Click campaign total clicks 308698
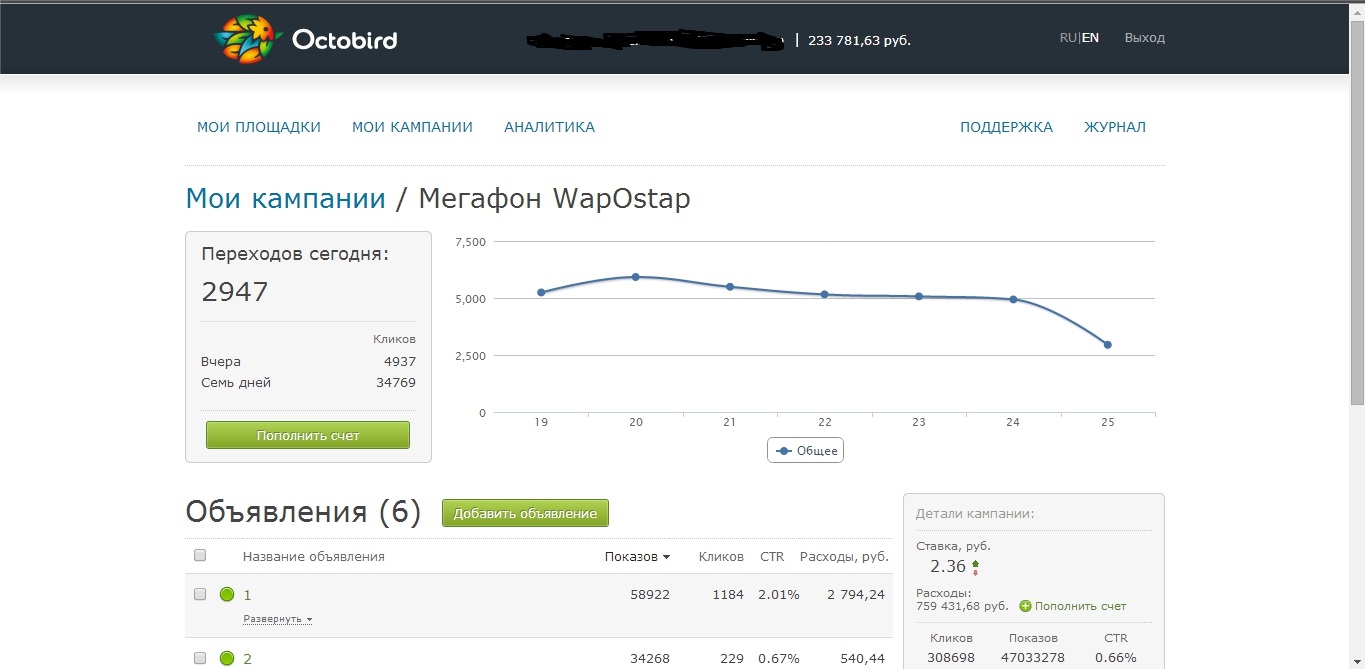This screenshot has width=1365, height=669. [x=951, y=658]
